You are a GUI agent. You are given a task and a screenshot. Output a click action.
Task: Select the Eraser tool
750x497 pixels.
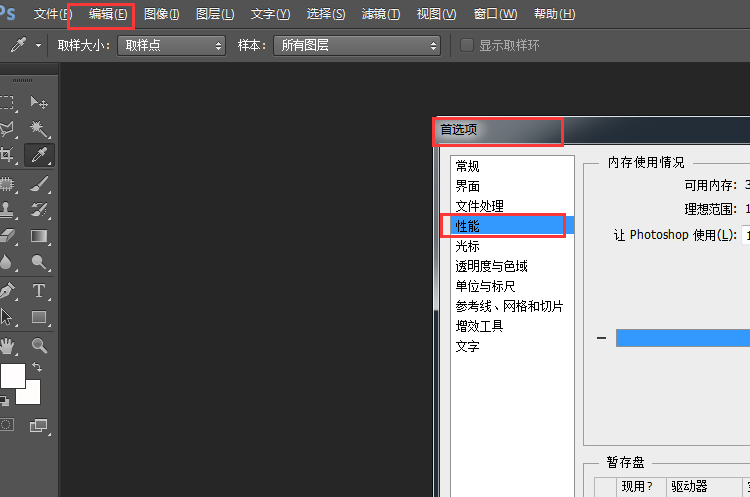click(x=7, y=236)
